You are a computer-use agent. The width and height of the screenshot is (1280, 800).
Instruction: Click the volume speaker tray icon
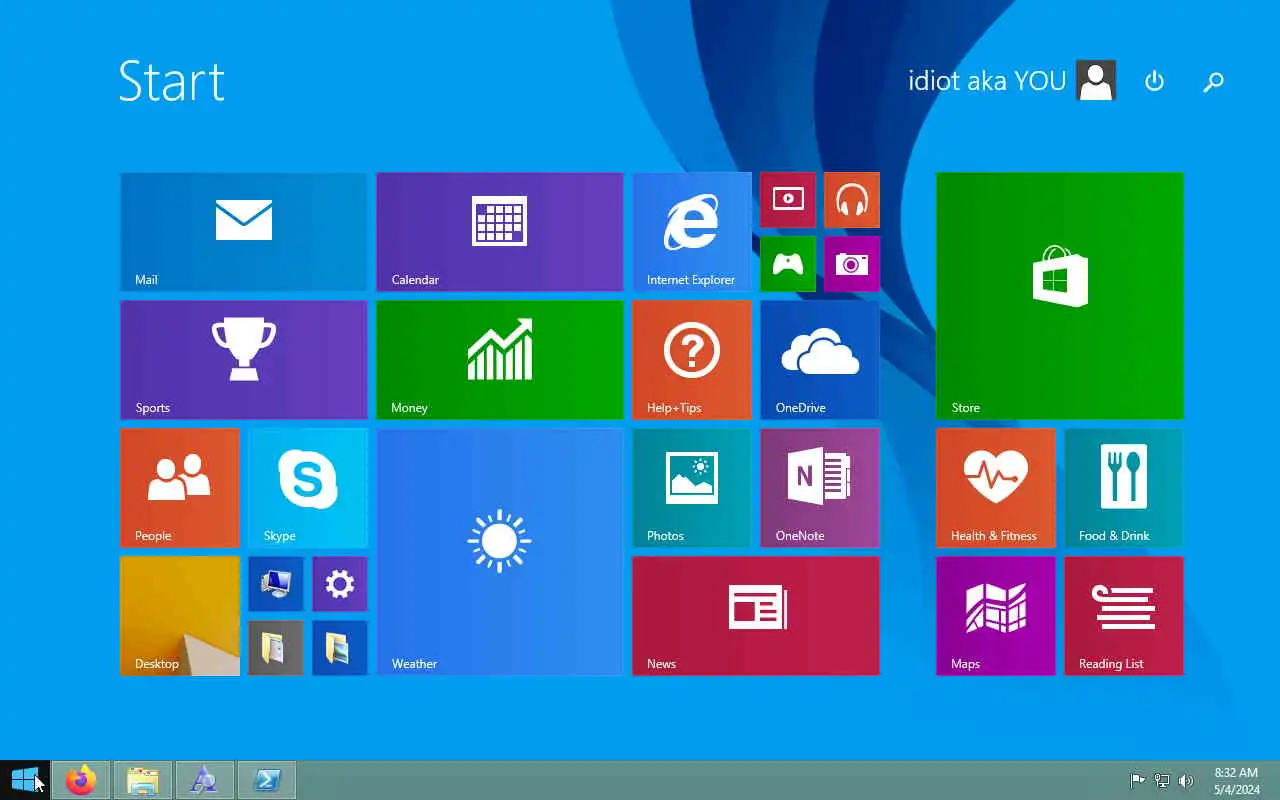pyautogui.click(x=1186, y=781)
